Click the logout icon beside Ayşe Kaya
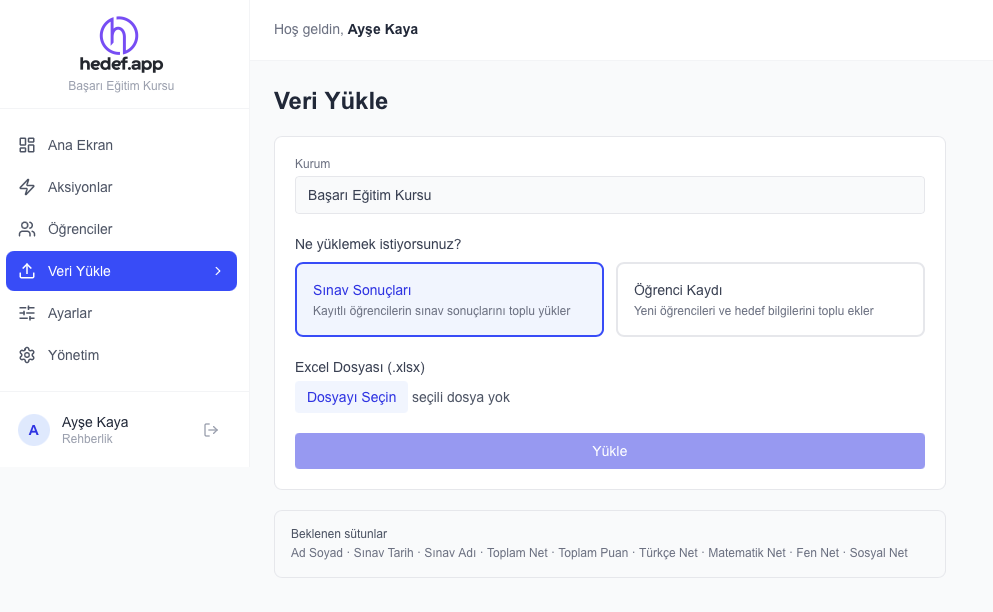Image resolution: width=993 pixels, height=612 pixels. click(x=211, y=430)
